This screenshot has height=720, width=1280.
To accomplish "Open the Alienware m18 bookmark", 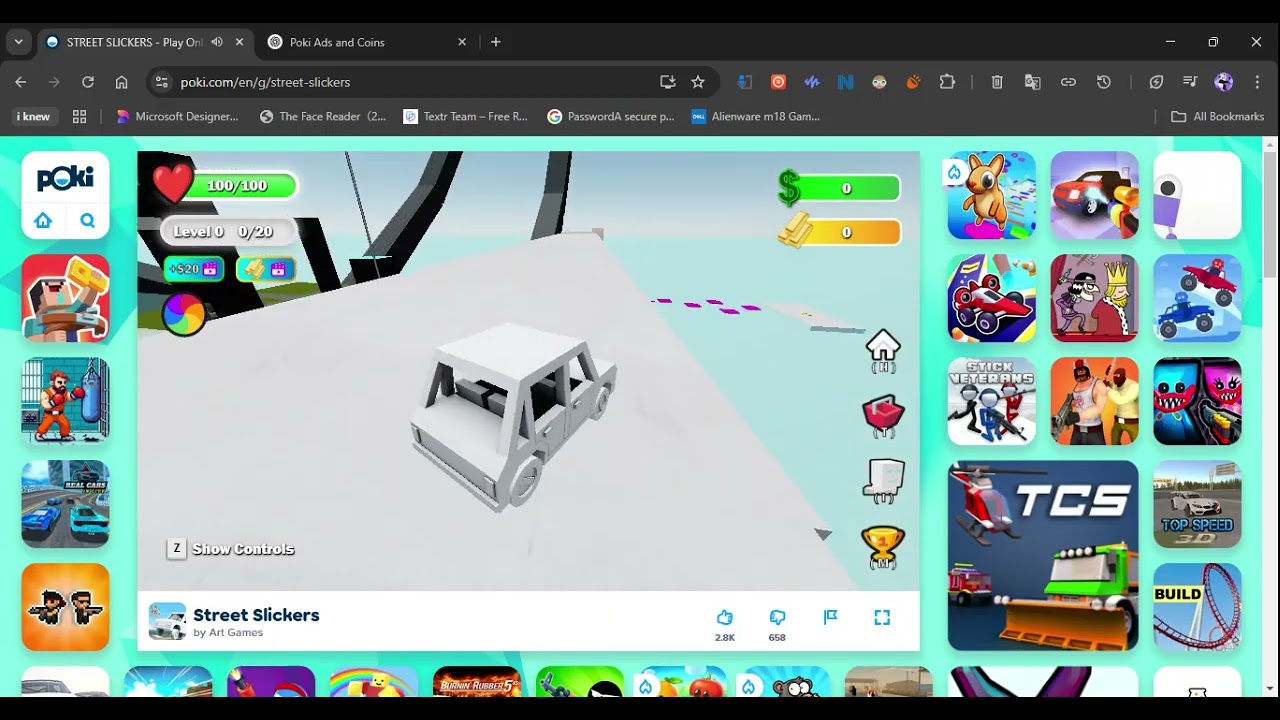I will click(755, 116).
